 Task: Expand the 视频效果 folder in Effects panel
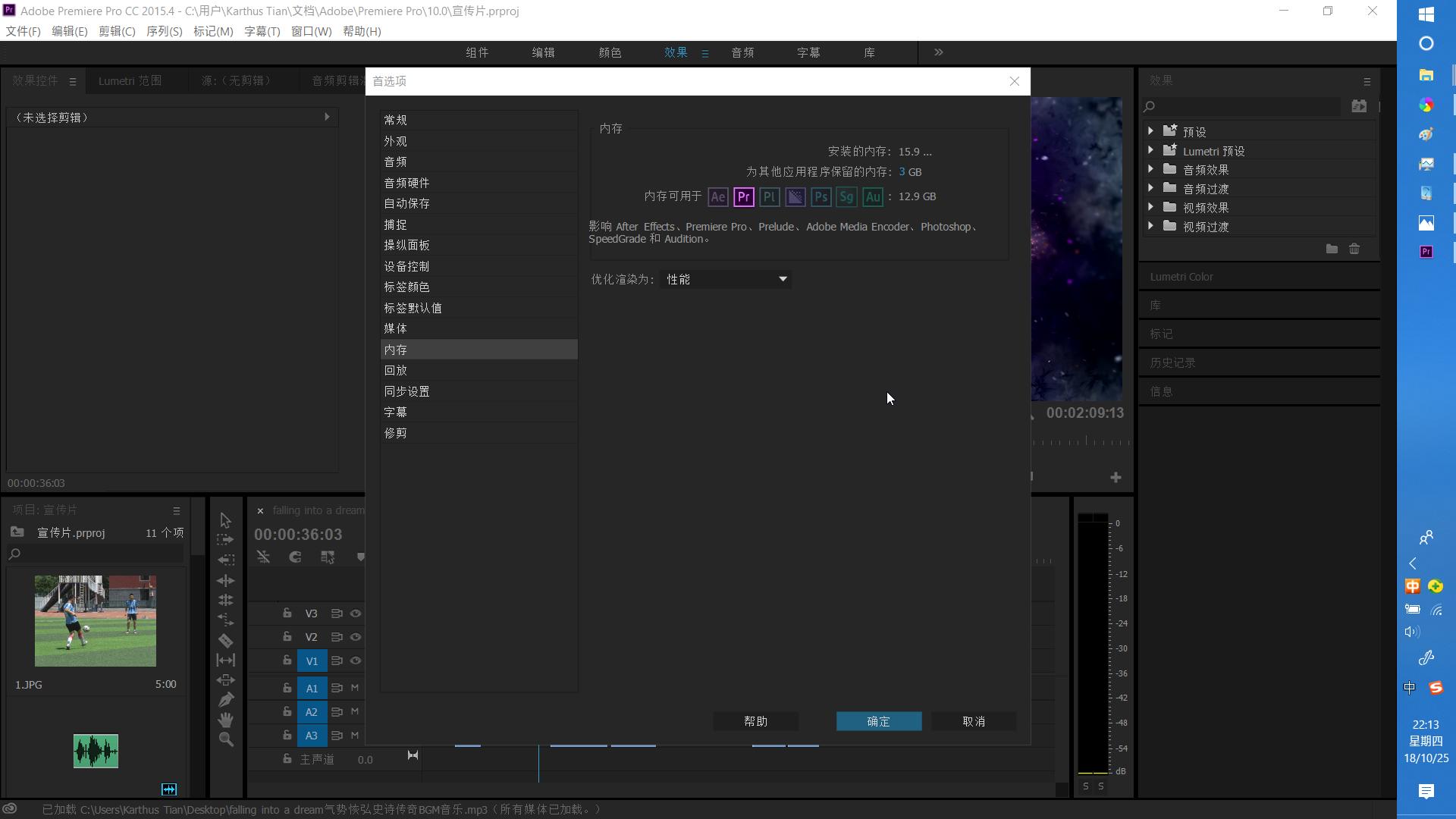1150,207
